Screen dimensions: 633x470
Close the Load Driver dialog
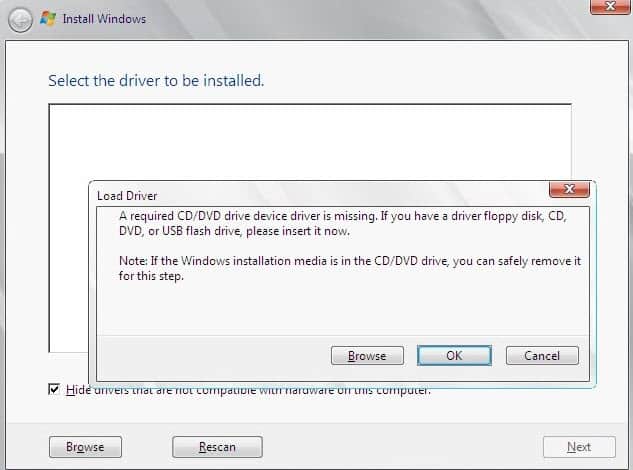569,189
